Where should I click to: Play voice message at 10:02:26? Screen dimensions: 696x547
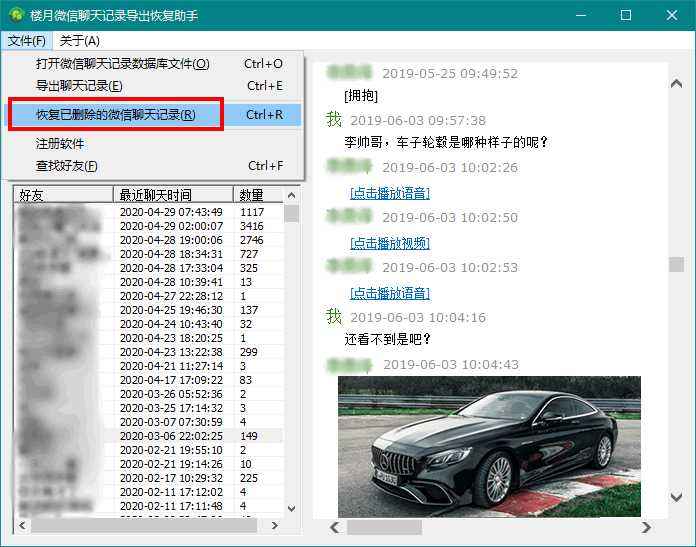[390, 193]
